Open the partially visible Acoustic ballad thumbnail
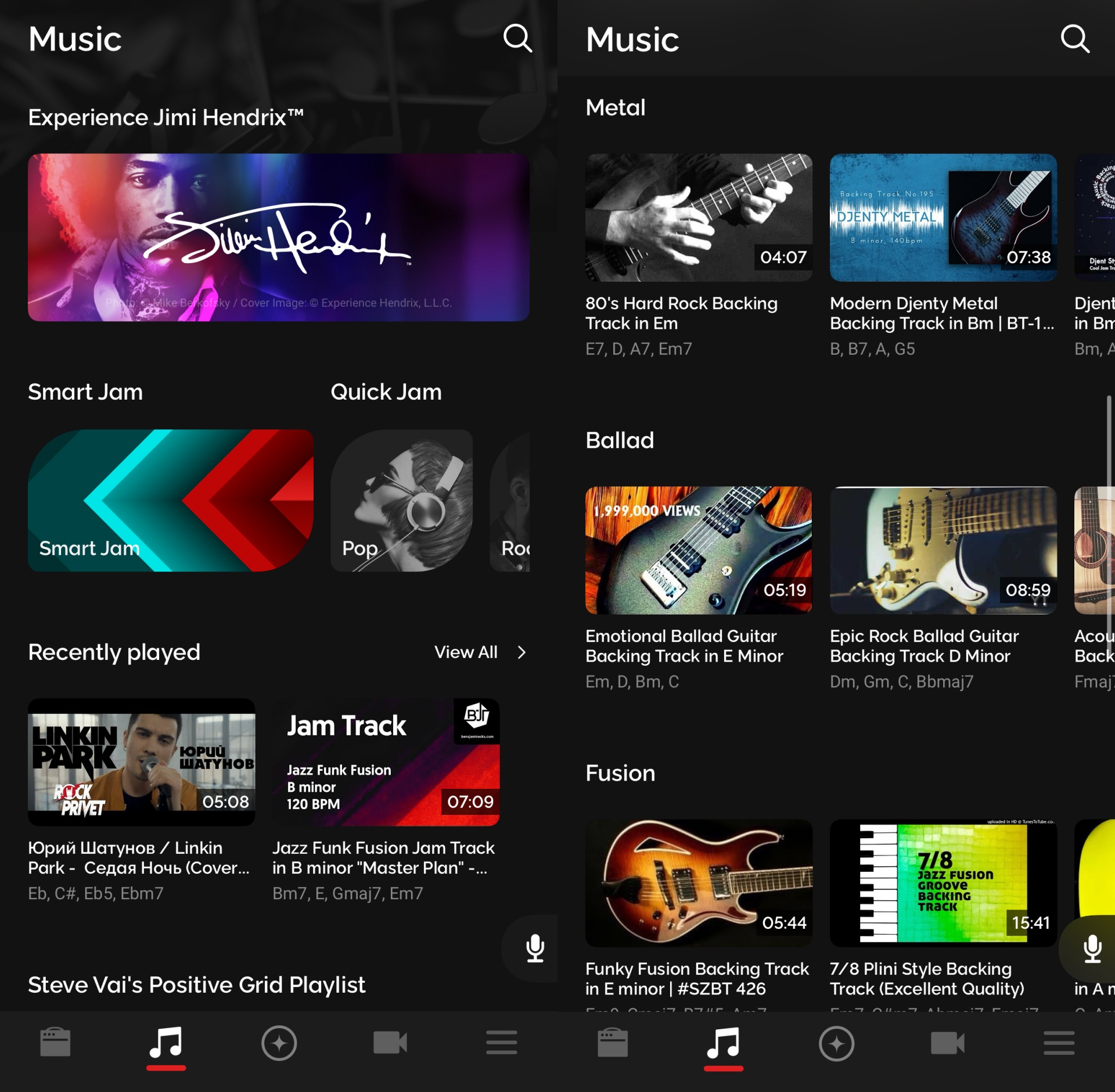Viewport: 1115px width, 1092px height. click(1095, 550)
